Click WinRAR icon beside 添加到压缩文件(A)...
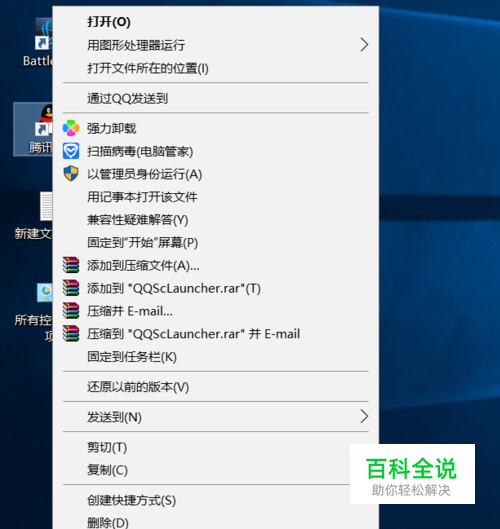Screen dimensions: 500x529 tap(71, 265)
